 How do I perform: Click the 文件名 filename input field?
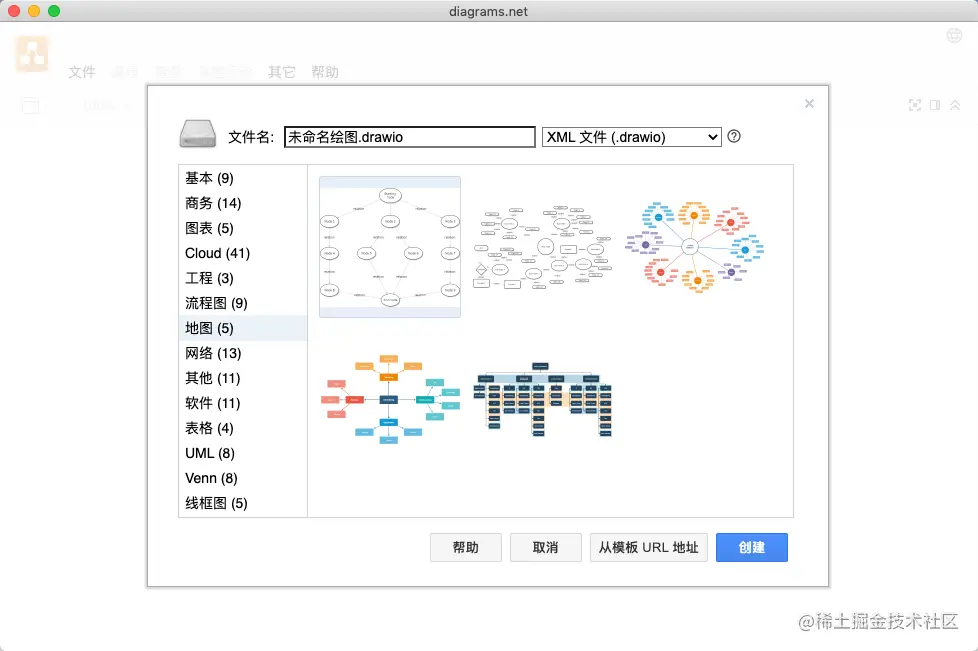410,137
